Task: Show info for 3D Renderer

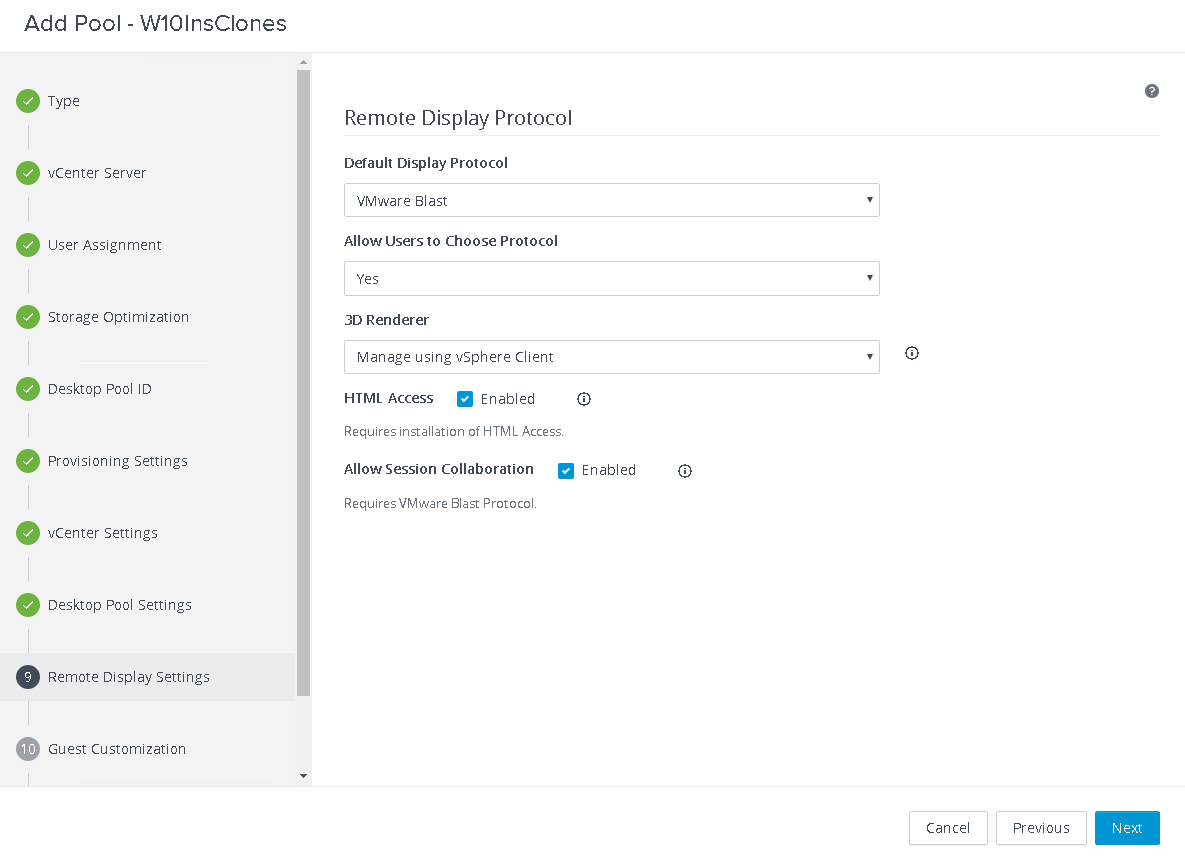Action: (x=911, y=353)
